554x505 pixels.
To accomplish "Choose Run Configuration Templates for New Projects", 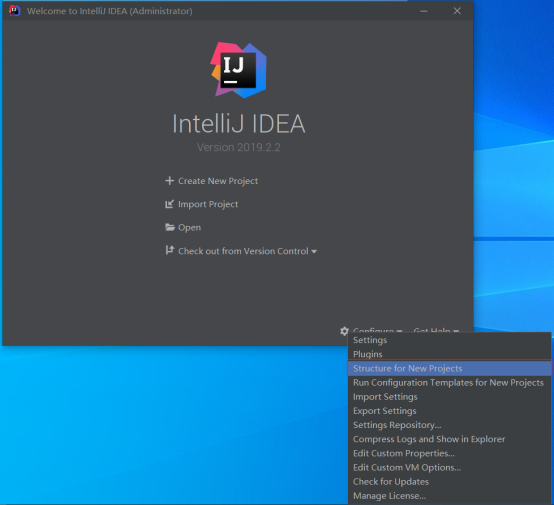I will [449, 382].
